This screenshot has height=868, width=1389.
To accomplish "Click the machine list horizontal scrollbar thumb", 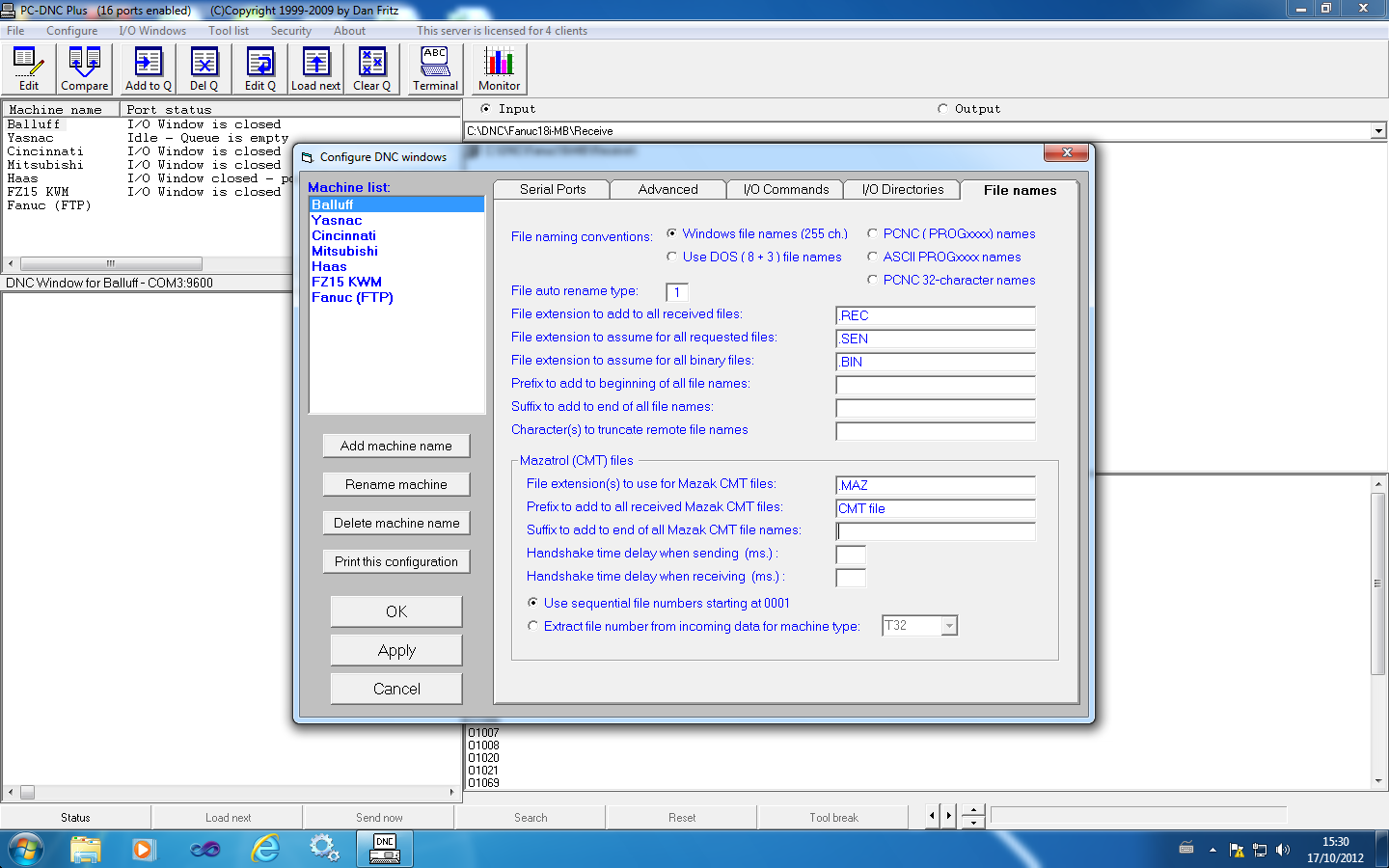I will point(111,263).
